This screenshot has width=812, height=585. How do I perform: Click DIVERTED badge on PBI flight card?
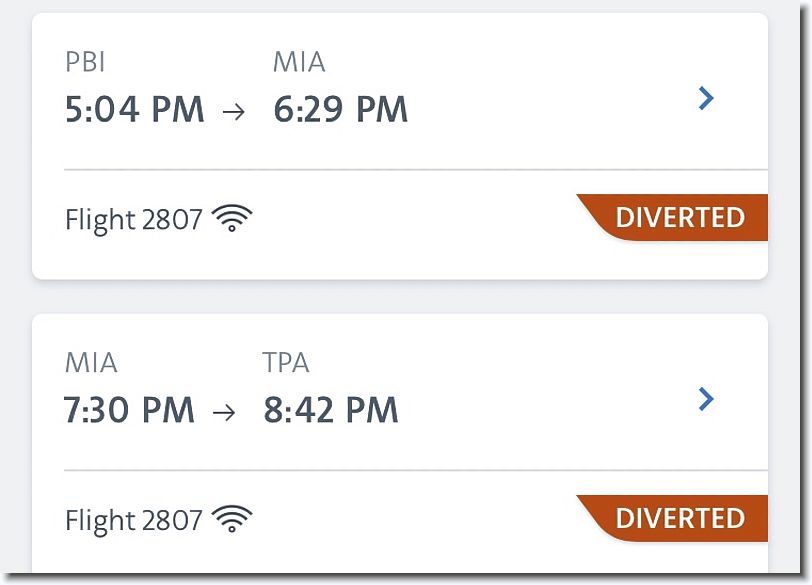click(x=673, y=217)
